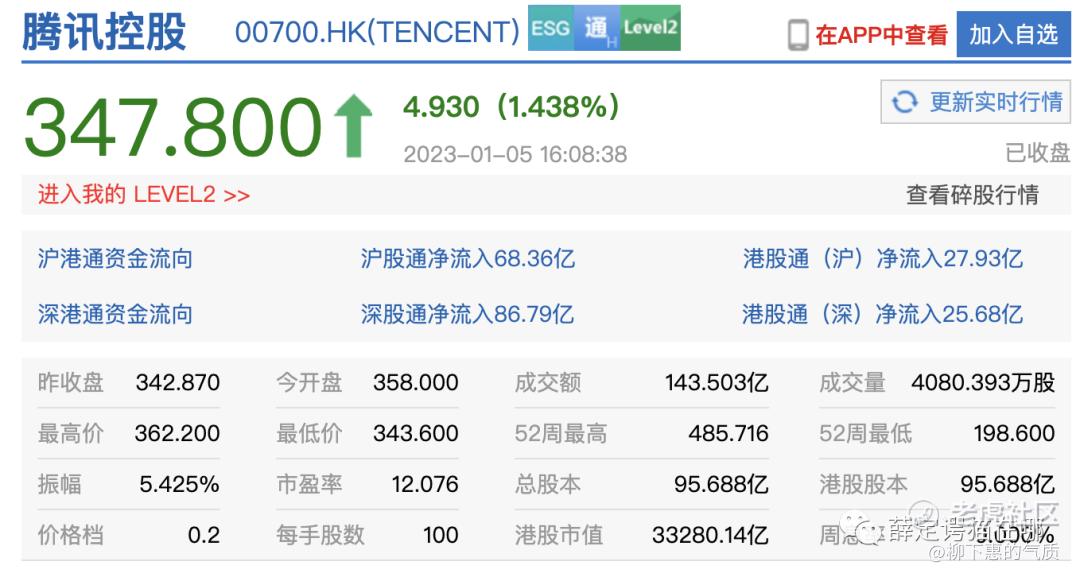Click the 加入自选 button
Screen dimensions: 1080x577
(x=1013, y=34)
